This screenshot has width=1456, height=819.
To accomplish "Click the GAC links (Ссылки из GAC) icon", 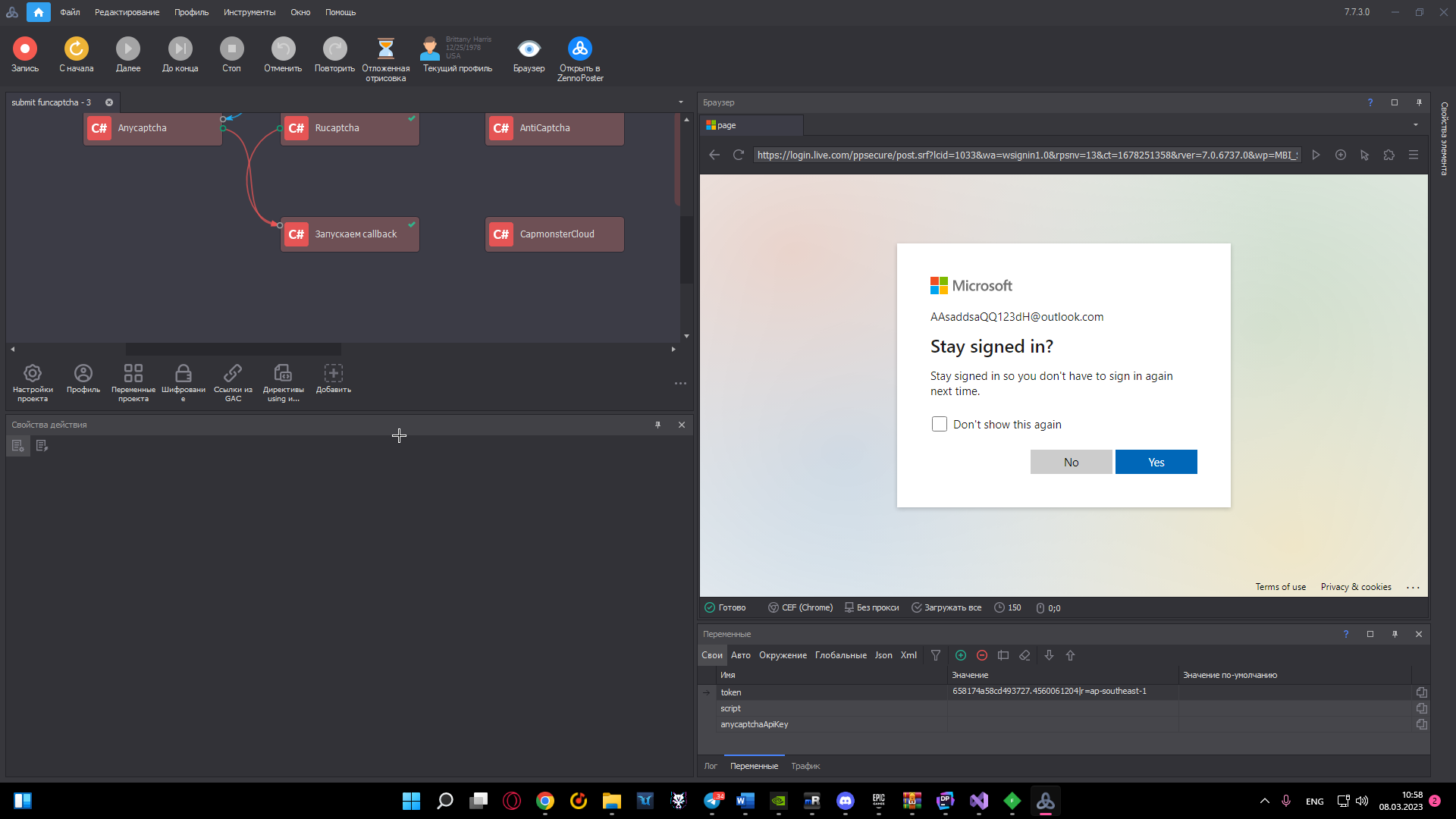I will point(233,373).
